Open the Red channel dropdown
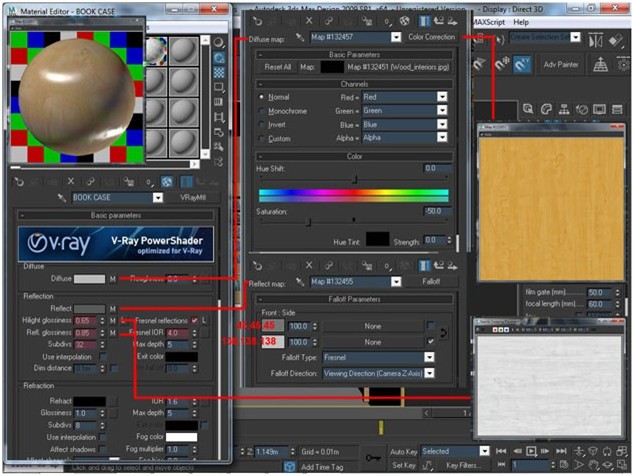The height and width of the screenshot is (476, 634). tap(442, 97)
